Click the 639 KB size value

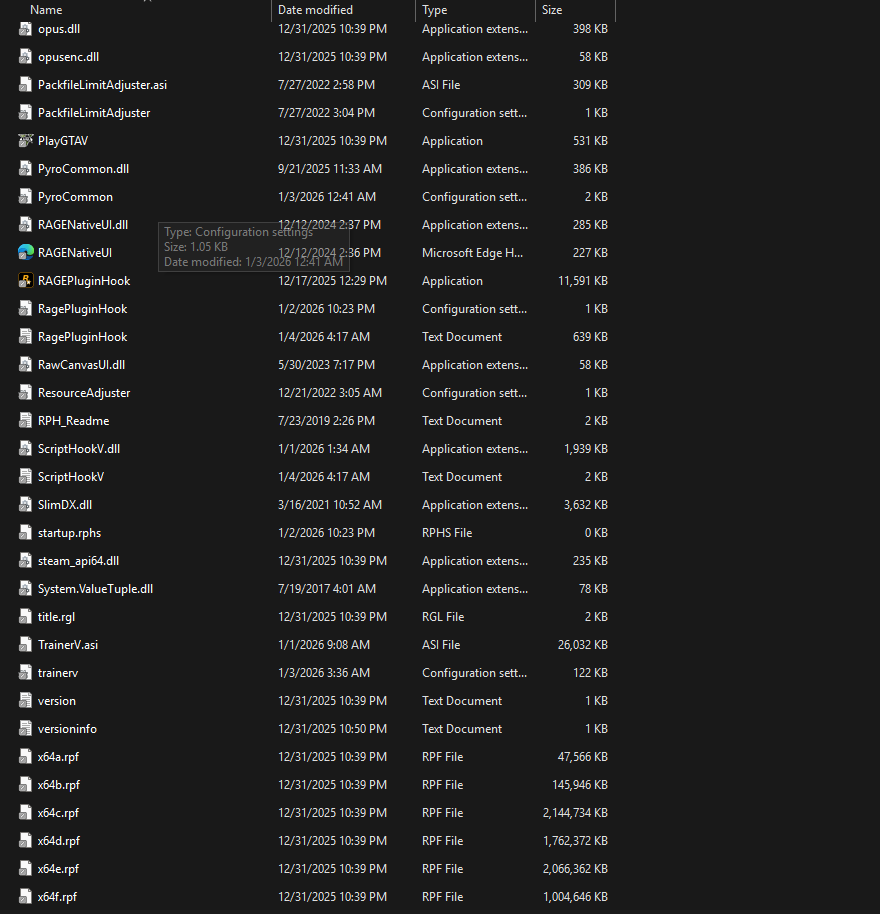coord(590,336)
